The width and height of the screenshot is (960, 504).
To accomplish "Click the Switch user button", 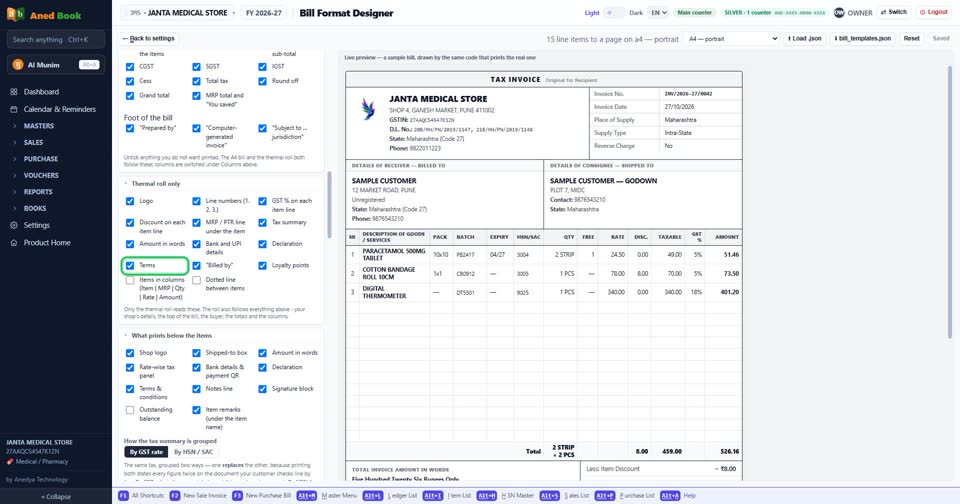I will (x=894, y=12).
